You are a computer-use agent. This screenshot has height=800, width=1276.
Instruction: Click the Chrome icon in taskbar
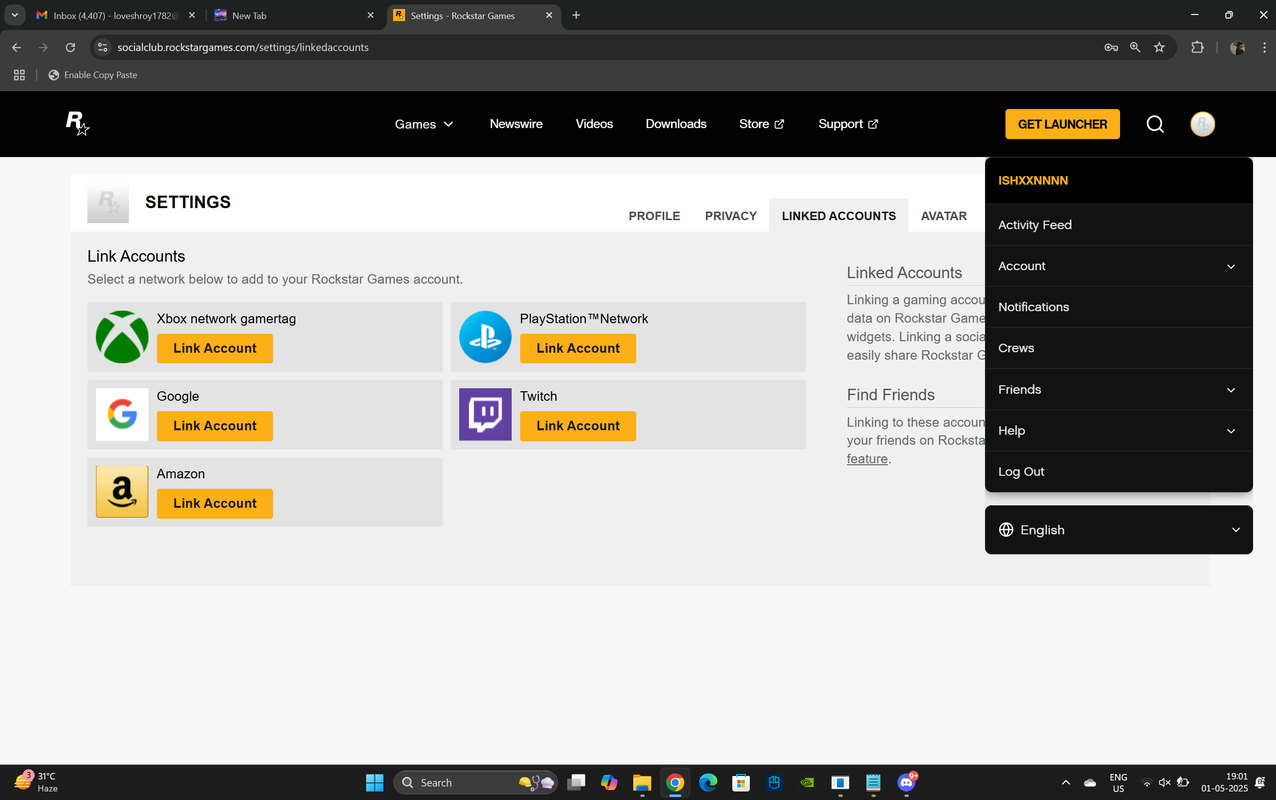pyautogui.click(x=675, y=782)
